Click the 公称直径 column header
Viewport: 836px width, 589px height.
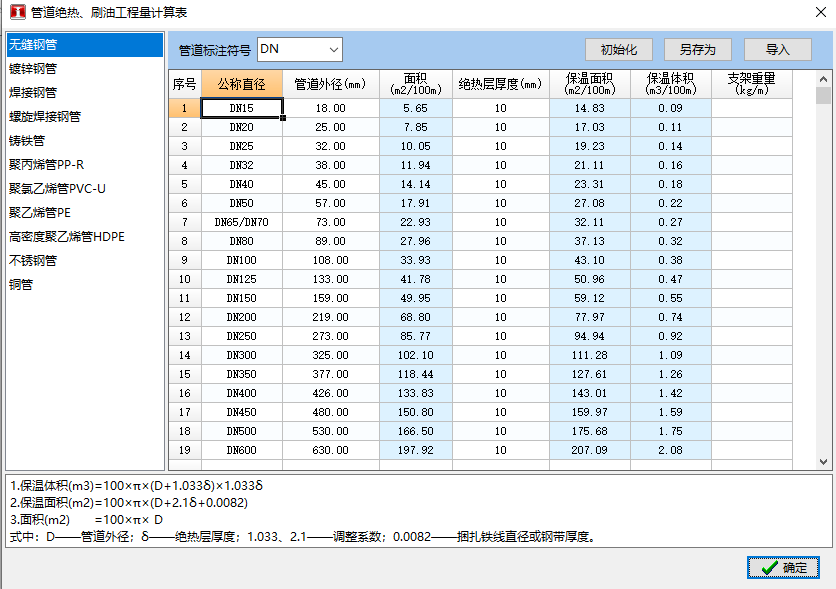click(241, 84)
